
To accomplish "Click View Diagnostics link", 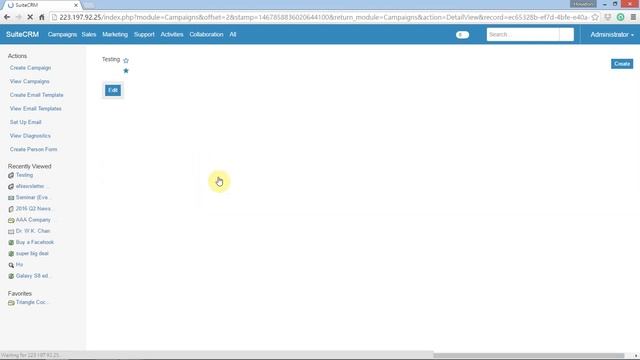I will pos(30,136).
